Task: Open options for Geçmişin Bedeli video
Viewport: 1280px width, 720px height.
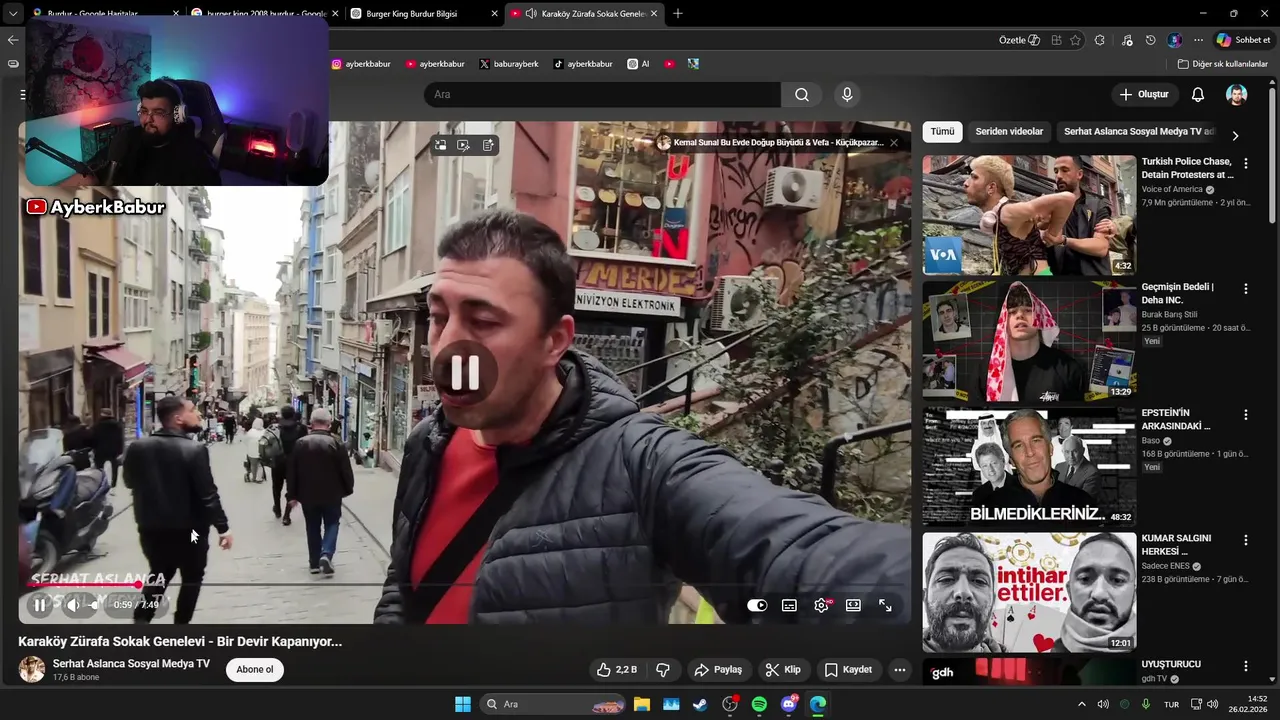Action: [1246, 289]
